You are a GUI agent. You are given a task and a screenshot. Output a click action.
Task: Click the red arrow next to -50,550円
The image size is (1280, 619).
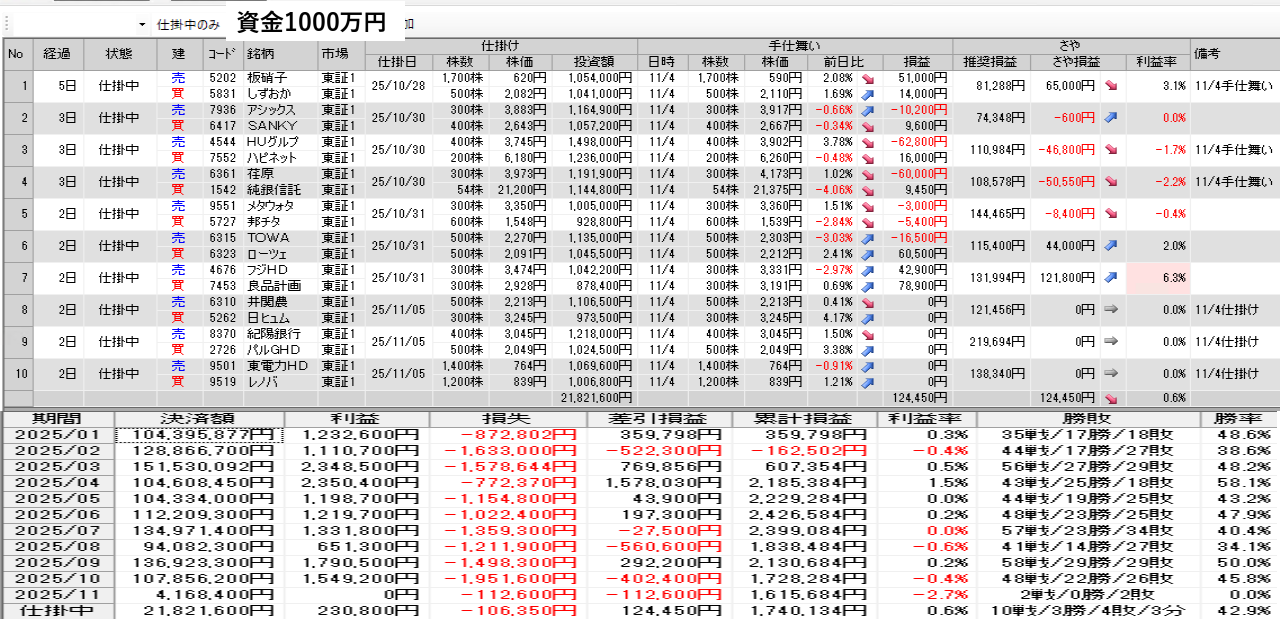[1110, 182]
